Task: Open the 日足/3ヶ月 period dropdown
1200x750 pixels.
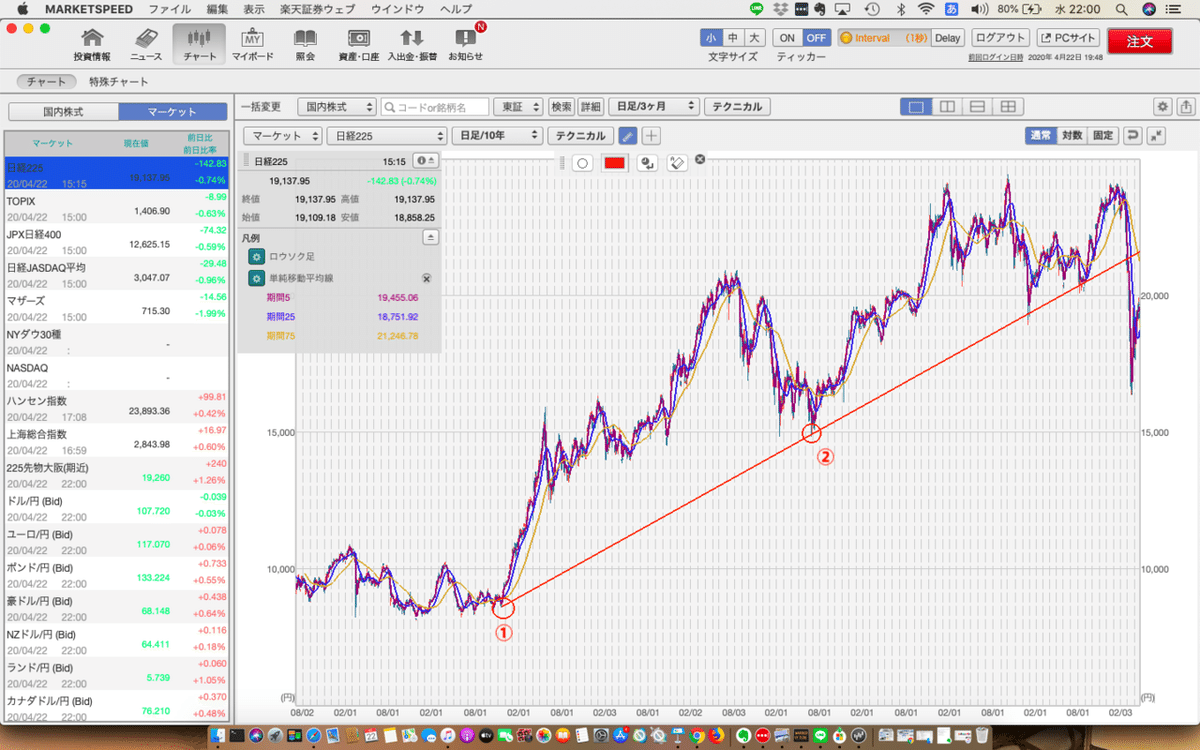Action: 653,106
